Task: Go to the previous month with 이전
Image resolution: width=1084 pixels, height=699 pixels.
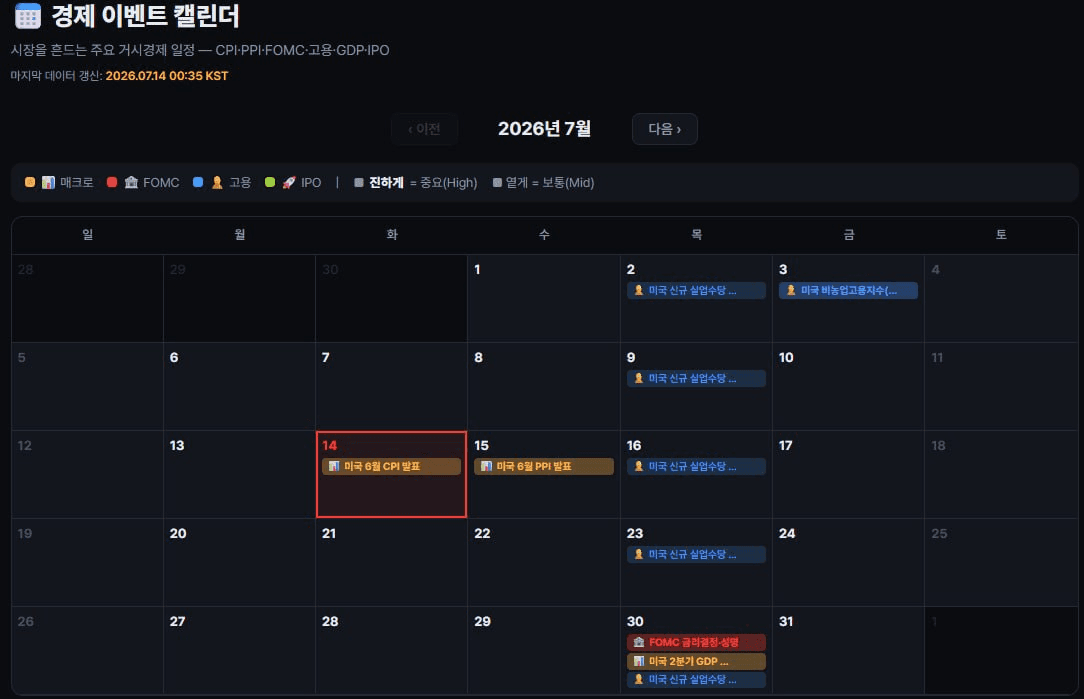Action: coord(424,129)
